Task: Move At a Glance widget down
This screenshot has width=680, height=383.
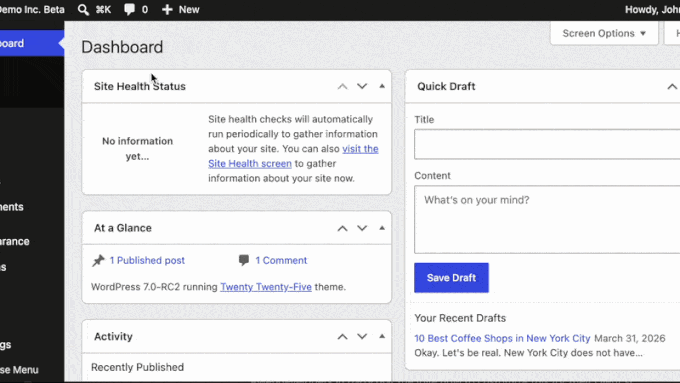Action: click(362, 228)
